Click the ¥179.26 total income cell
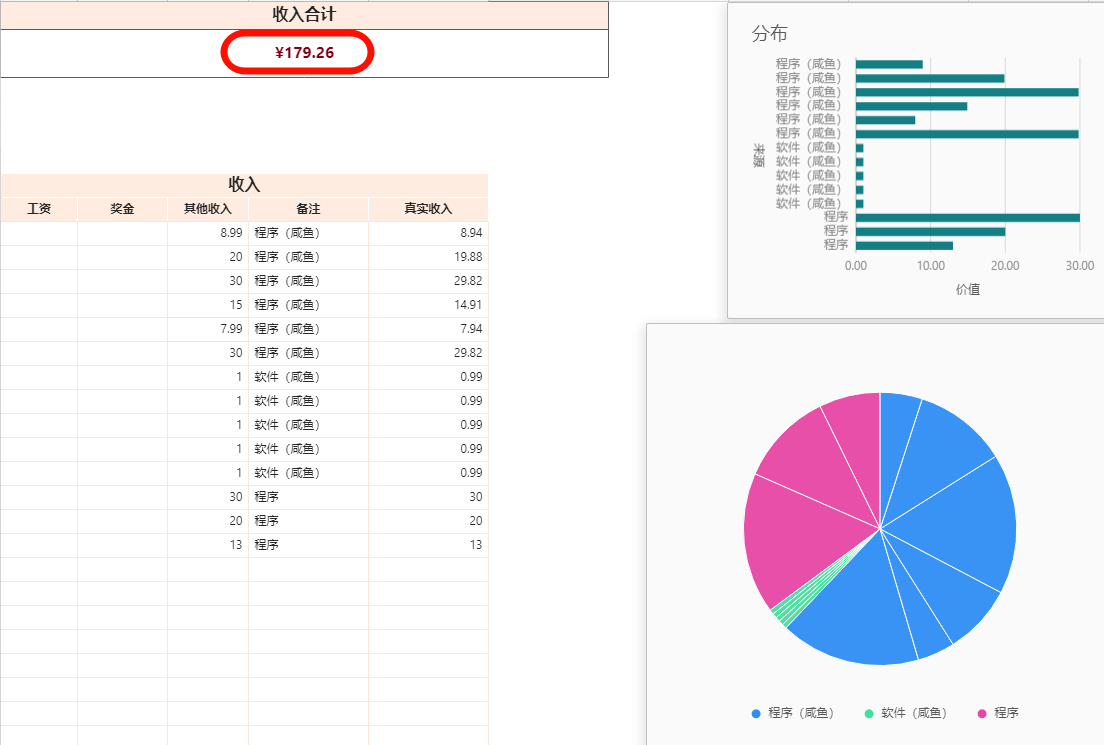Viewport: 1104px width, 745px height. pyautogui.click(x=304, y=53)
